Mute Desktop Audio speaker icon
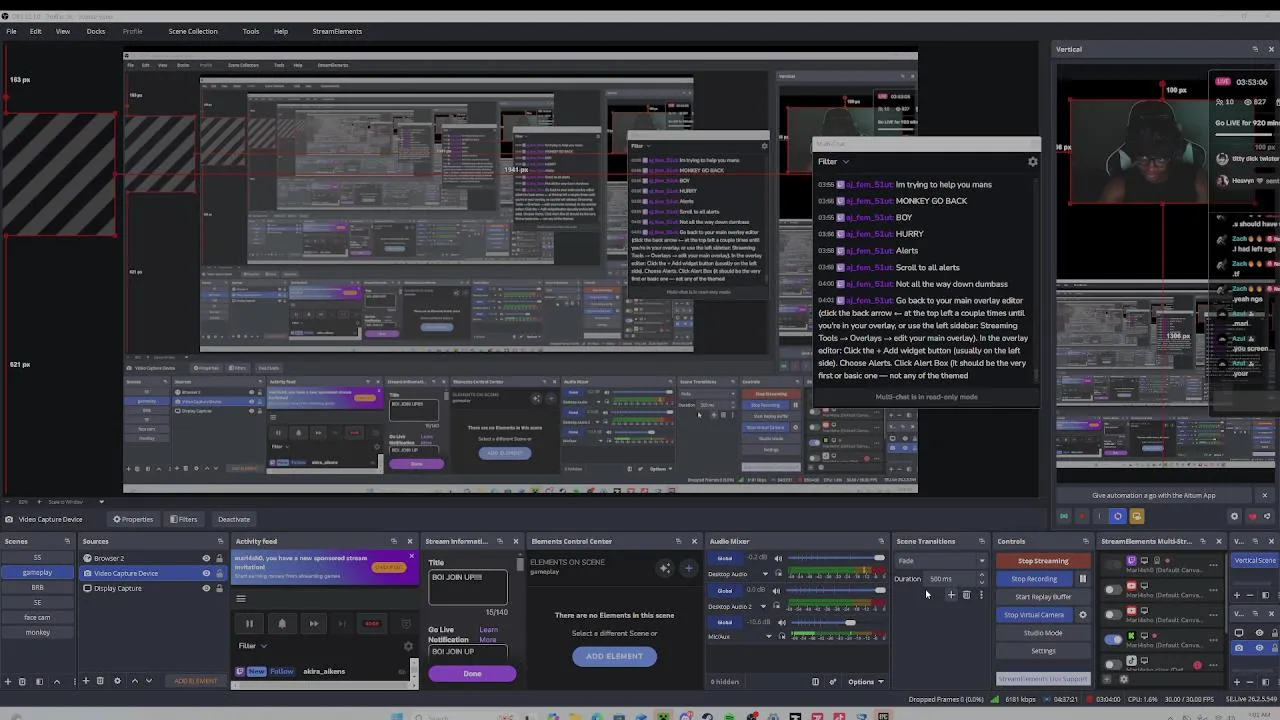This screenshot has height=720, width=1280. click(x=778, y=558)
